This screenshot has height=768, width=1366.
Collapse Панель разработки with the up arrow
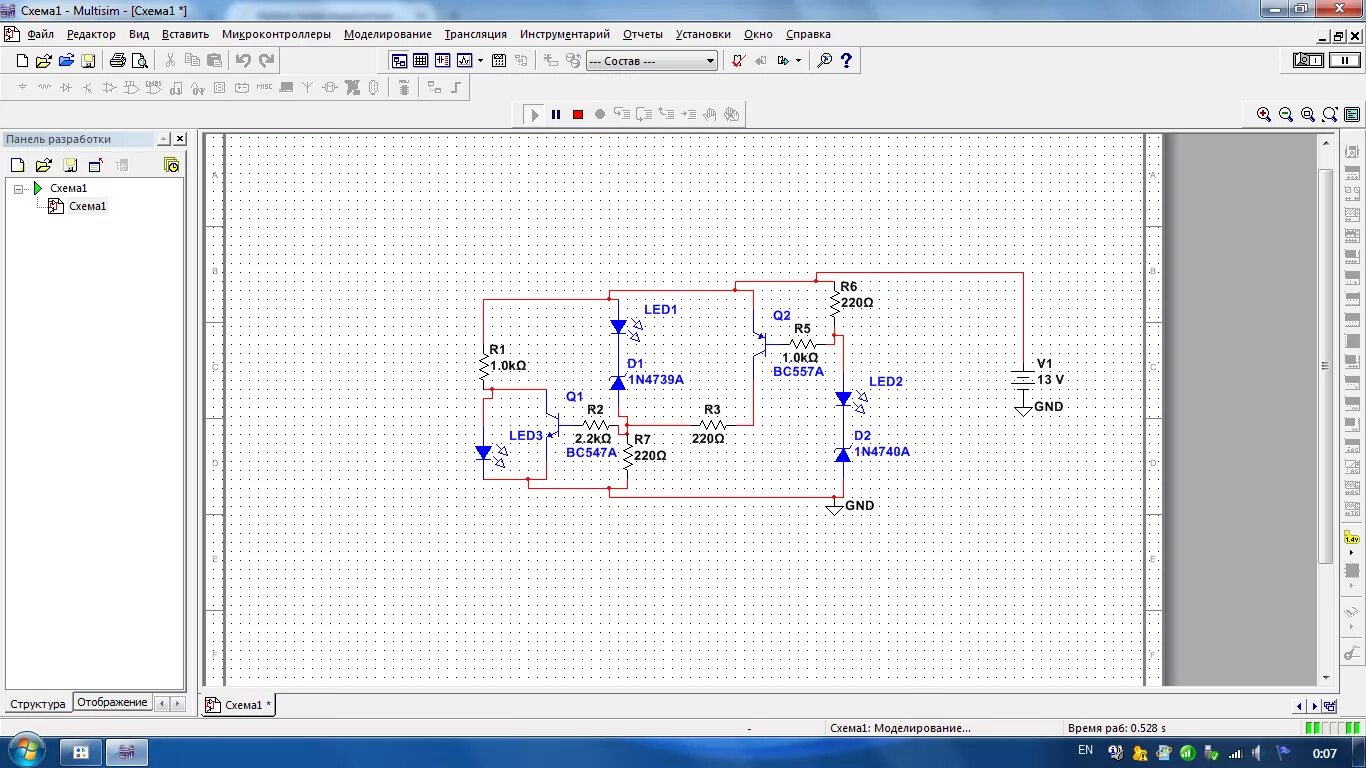163,139
